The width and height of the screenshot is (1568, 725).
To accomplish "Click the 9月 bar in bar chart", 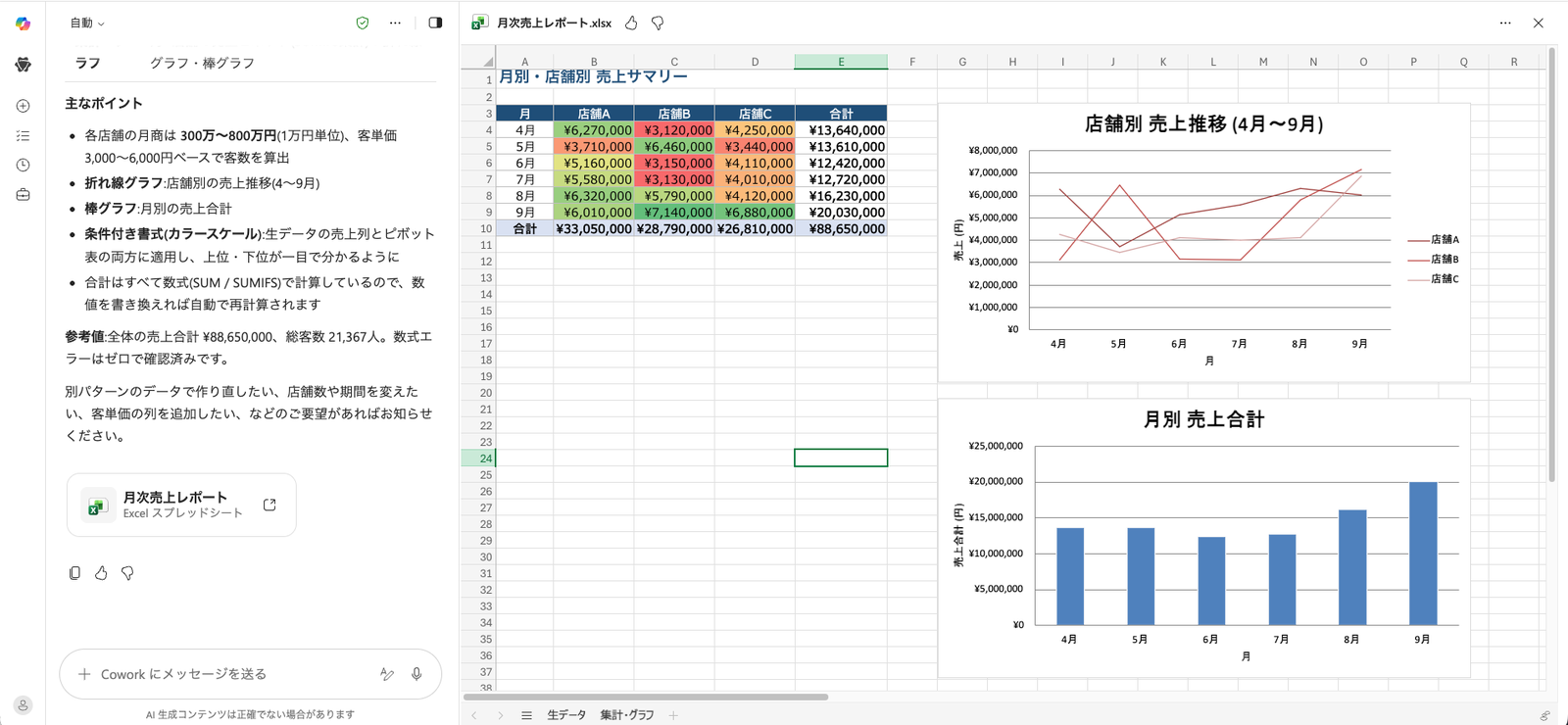I will (1423, 554).
